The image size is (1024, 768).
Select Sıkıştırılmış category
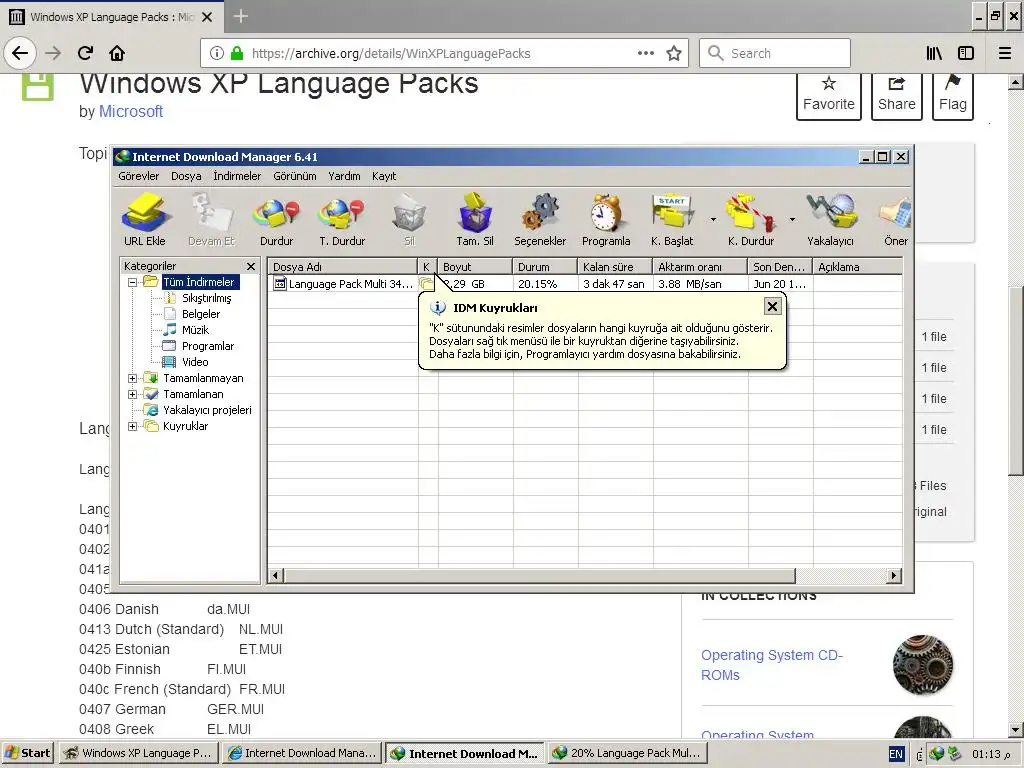click(x=206, y=298)
